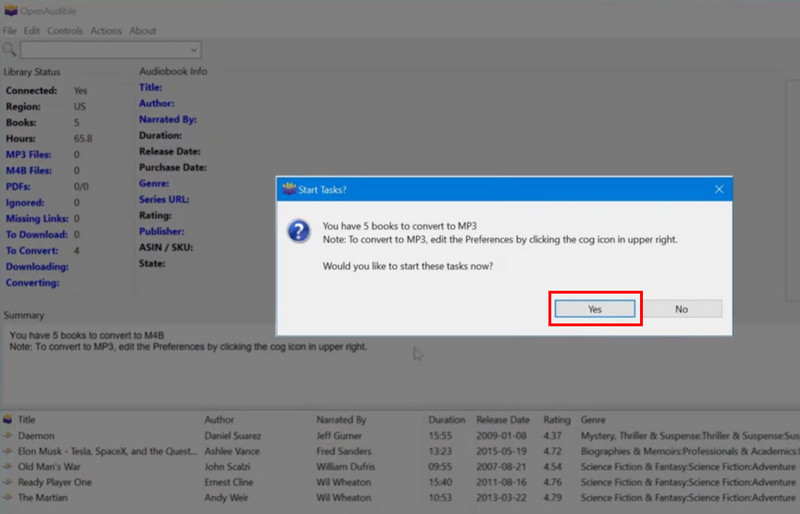
Task: Click the blue question mark icon in dialog
Action: pyautogui.click(x=298, y=231)
